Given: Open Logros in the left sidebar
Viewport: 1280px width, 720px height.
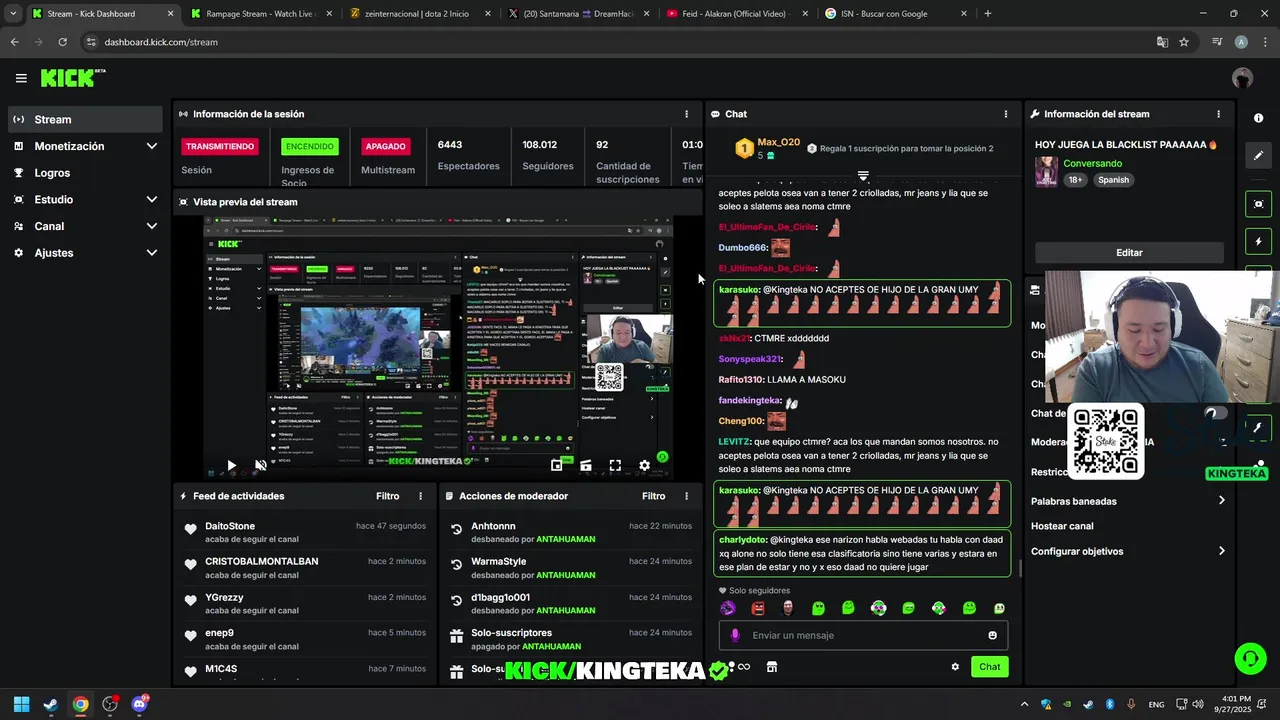Looking at the screenshot, I should [x=85, y=173].
